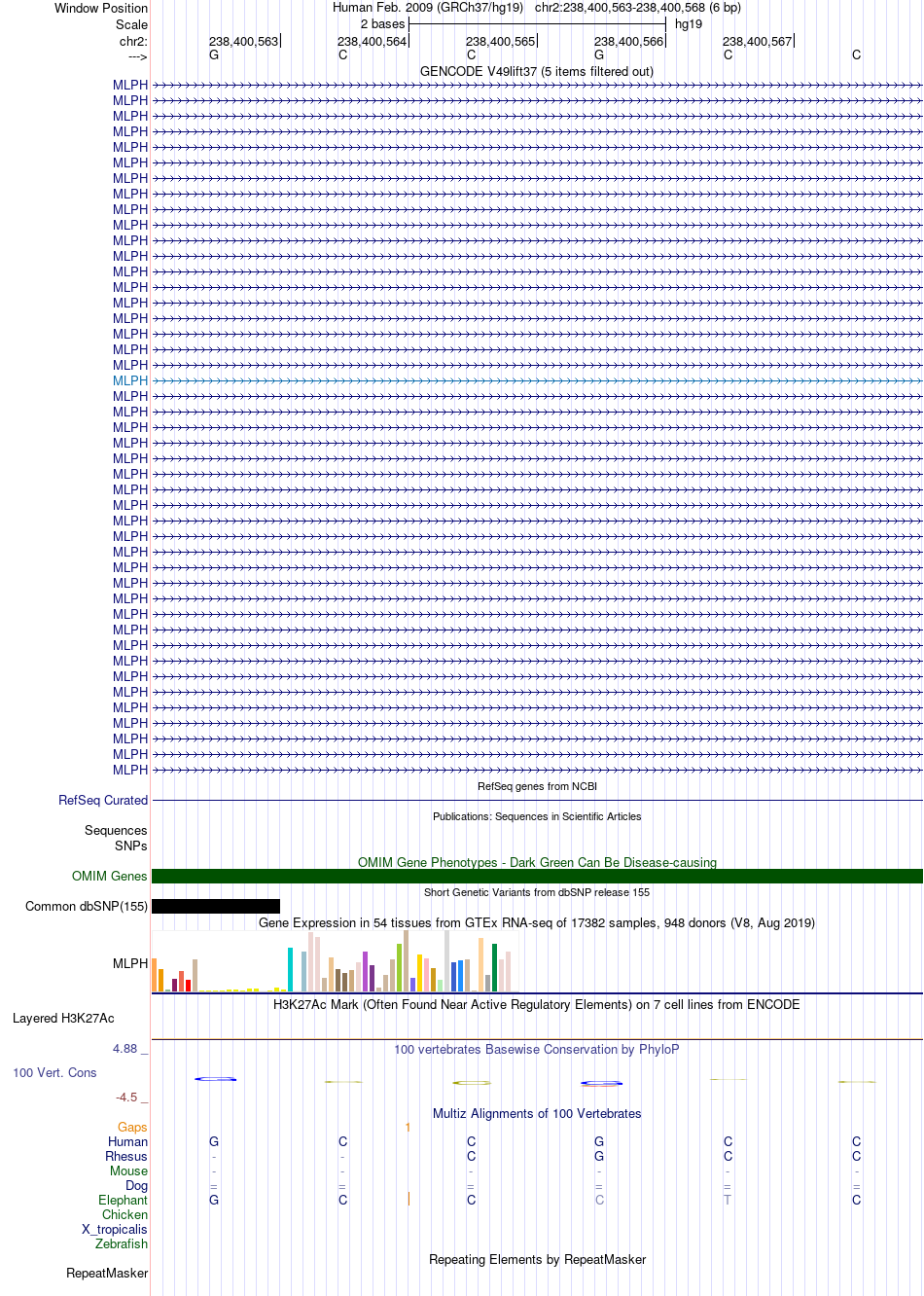Click MLPH label beside GTEx bar chart
Image resolution: width=924 pixels, height=1296 pixels.
coord(130,963)
